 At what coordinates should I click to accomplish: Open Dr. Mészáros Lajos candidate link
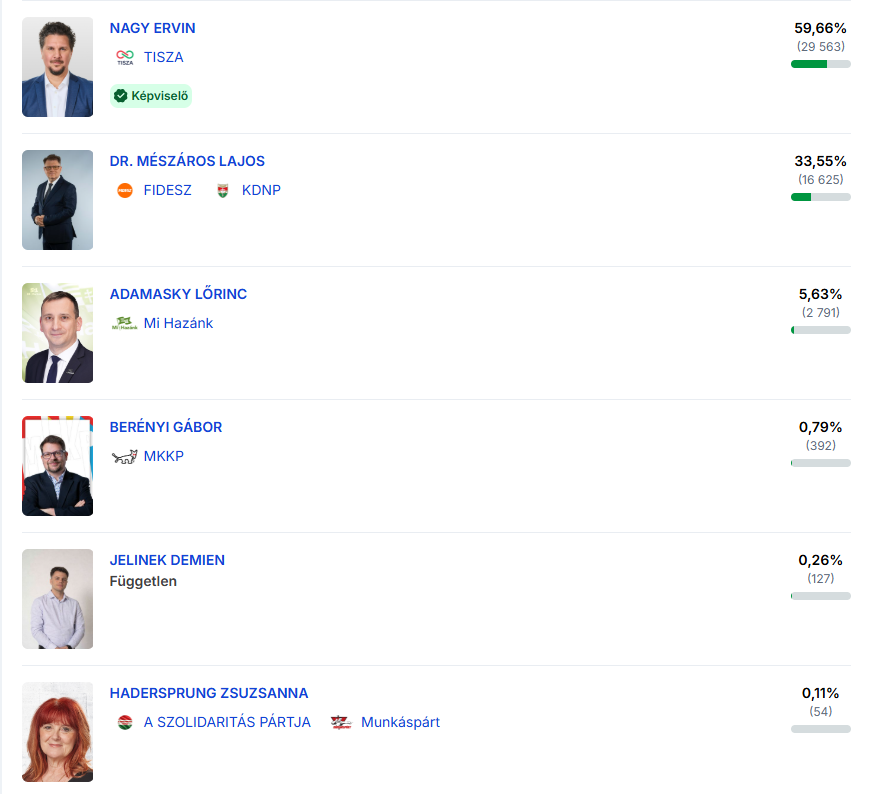pyautogui.click(x=187, y=161)
